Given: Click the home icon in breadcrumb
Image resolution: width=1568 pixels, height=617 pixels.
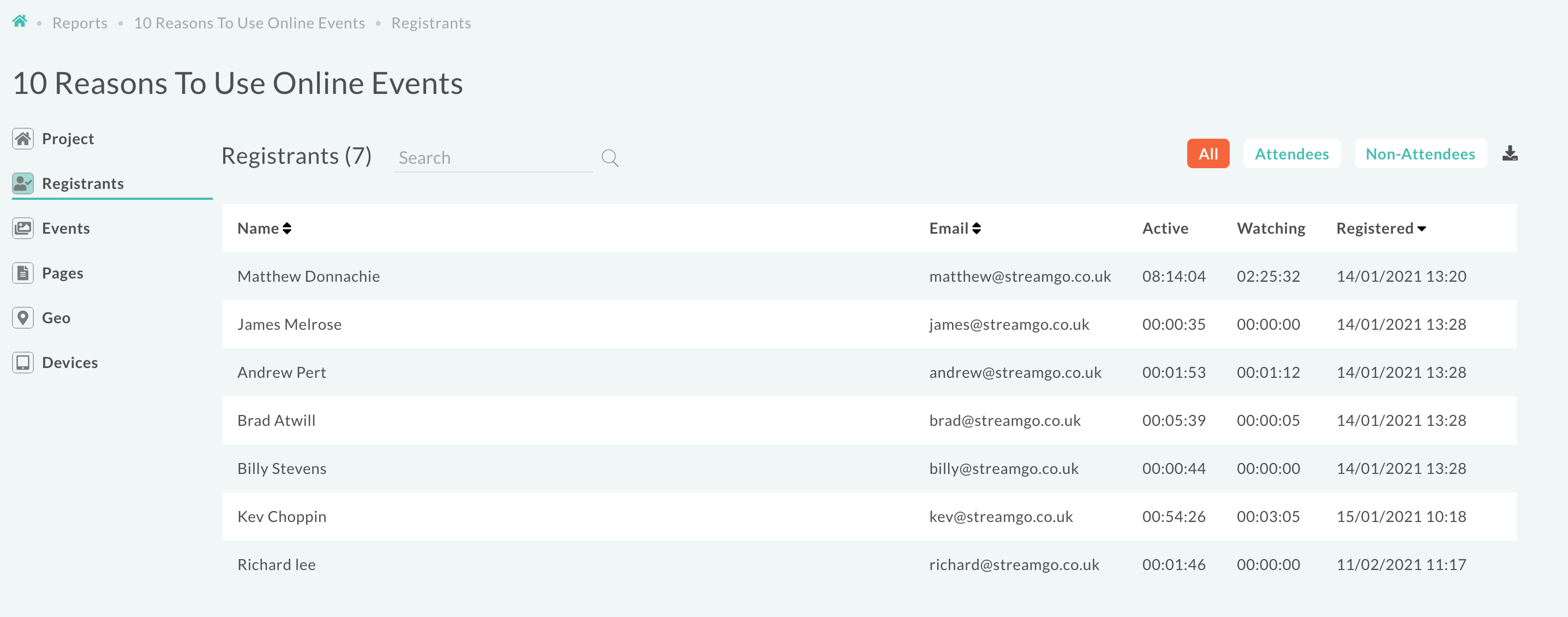Looking at the screenshot, I should point(20,21).
